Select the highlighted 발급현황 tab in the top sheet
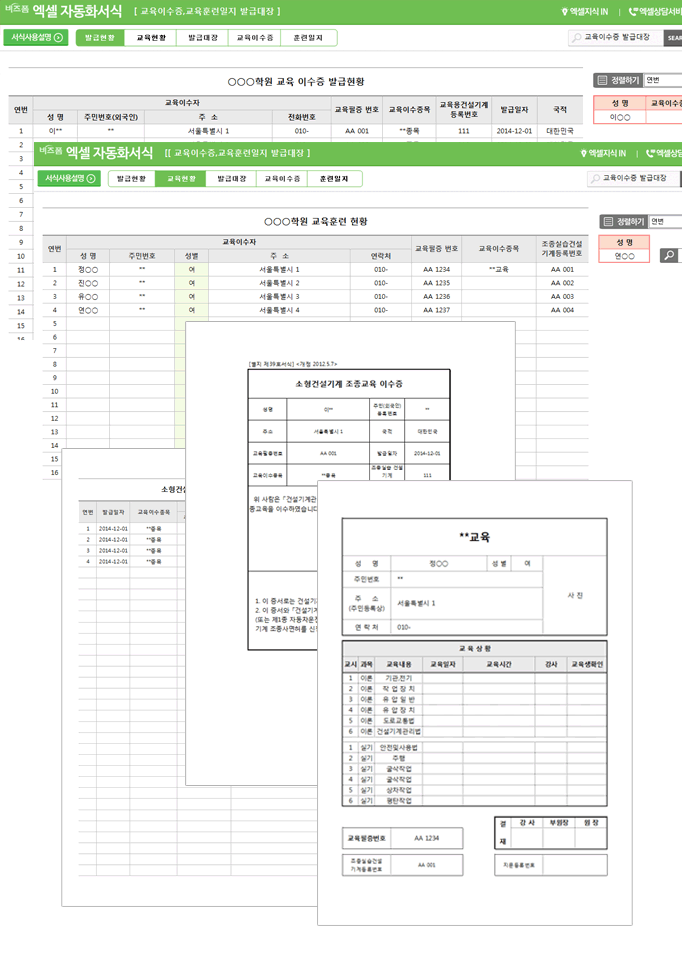Screen dimensions: 682x962 click(100, 38)
